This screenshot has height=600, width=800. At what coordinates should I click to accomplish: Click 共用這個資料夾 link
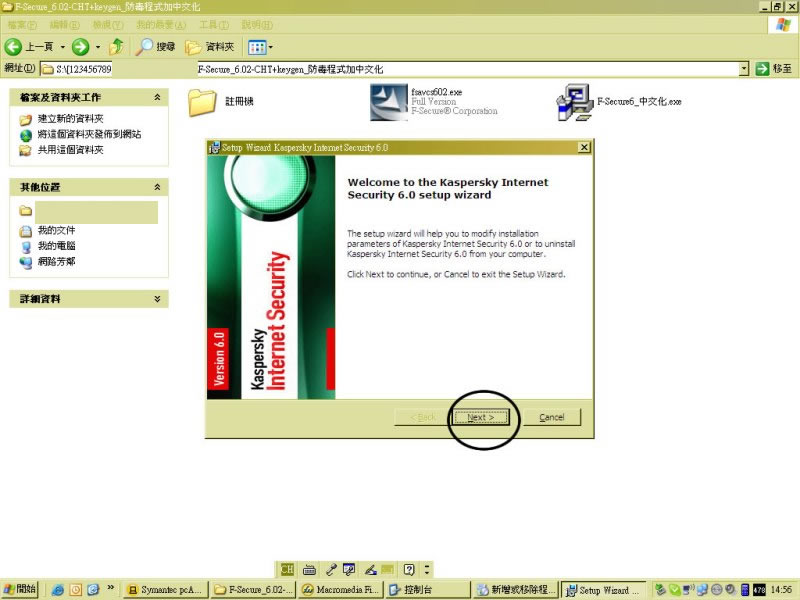(x=70, y=149)
